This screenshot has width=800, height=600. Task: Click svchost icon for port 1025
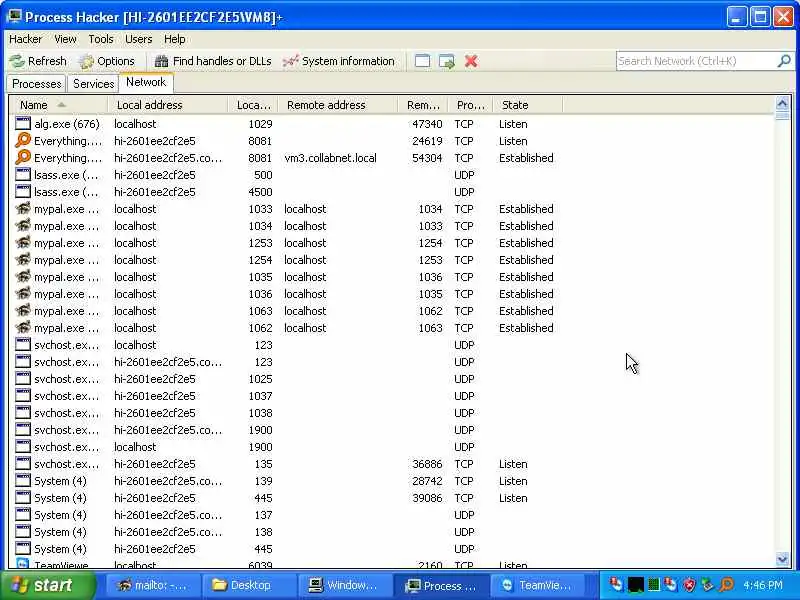[23, 379]
